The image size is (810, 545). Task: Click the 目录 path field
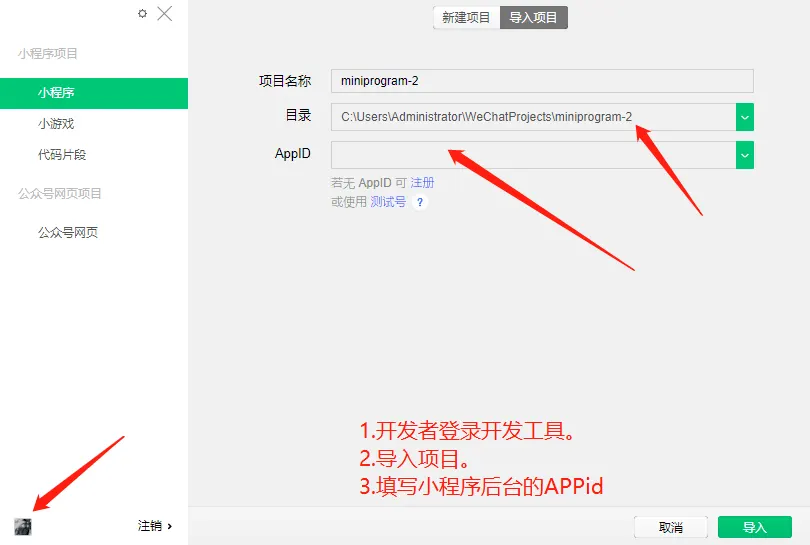coord(533,117)
